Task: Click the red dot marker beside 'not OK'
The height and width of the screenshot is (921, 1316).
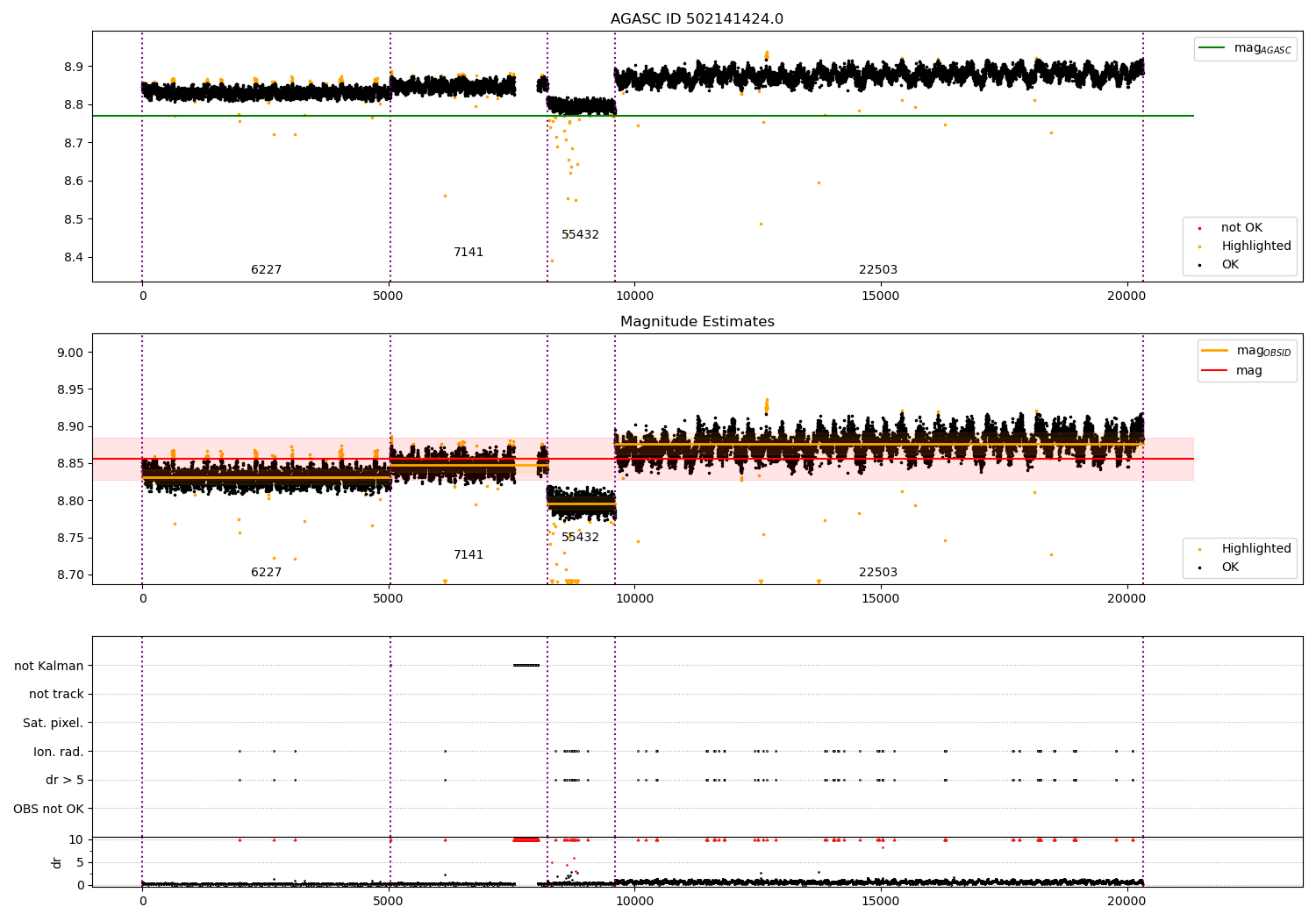Action: [1200, 229]
